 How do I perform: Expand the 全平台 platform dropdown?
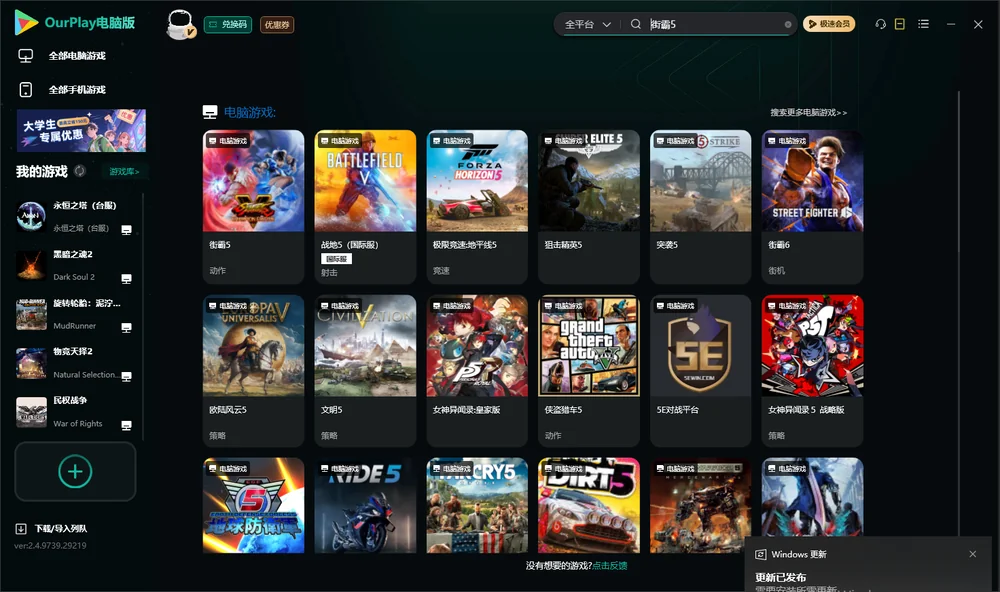tap(587, 24)
